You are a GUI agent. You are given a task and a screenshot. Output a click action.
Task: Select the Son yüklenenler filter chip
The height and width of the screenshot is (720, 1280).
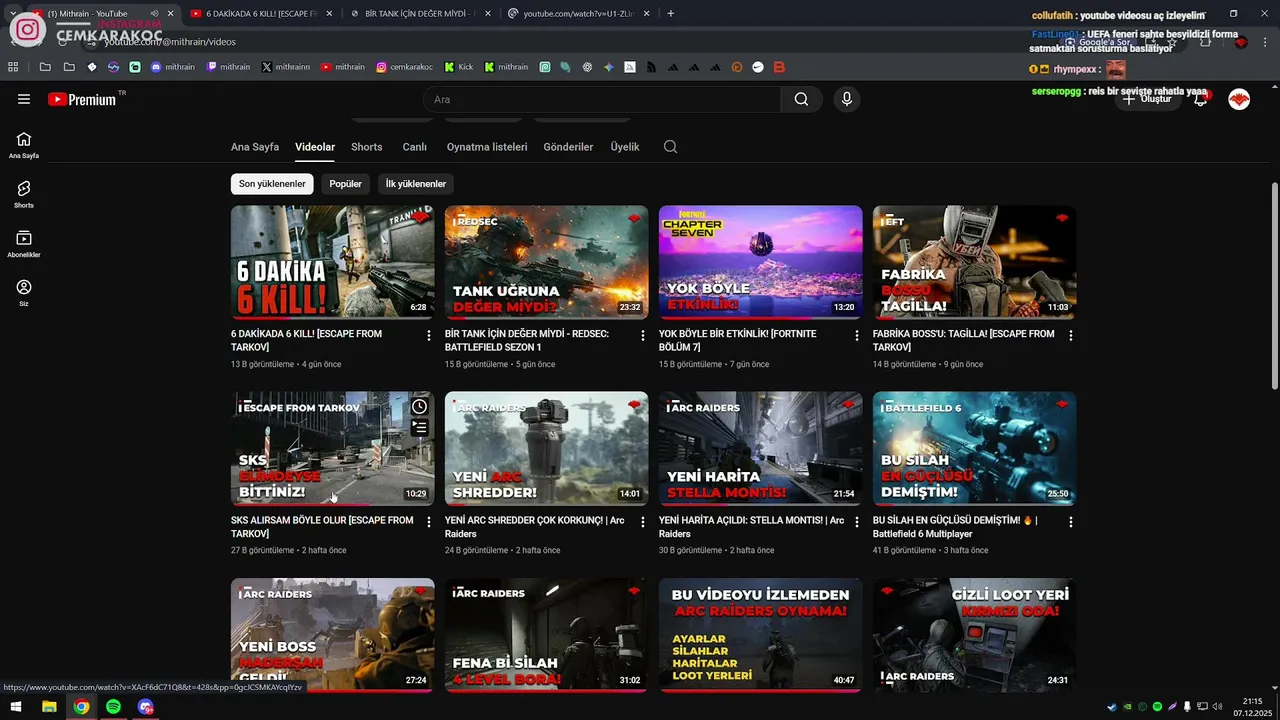[x=272, y=184]
